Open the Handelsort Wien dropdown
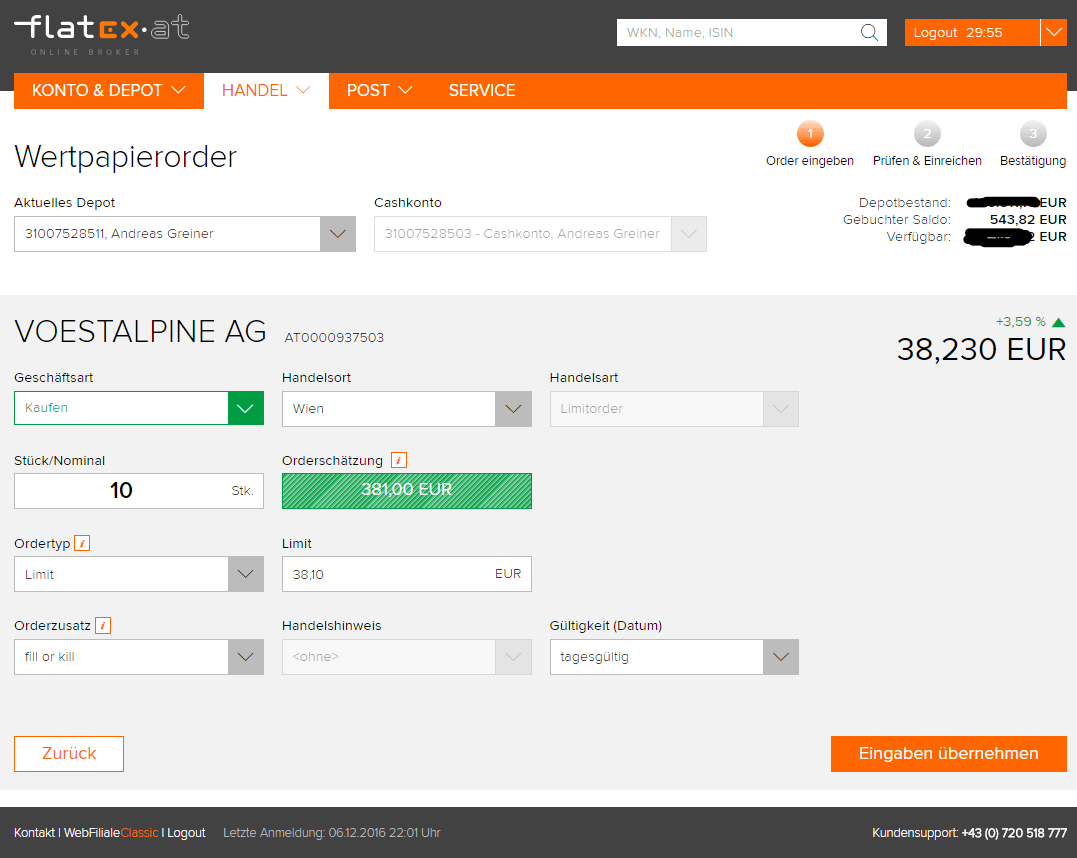Image resolution: width=1077 pixels, height=858 pixels. pos(407,409)
